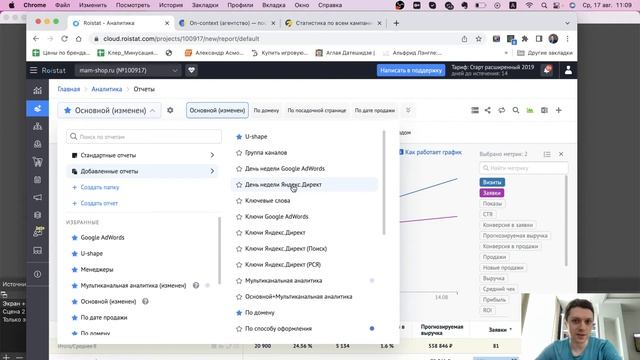The height and width of the screenshot is (360, 640).
Task: Open Мультиканальная аналитика report in list
Action: [x=283, y=281]
